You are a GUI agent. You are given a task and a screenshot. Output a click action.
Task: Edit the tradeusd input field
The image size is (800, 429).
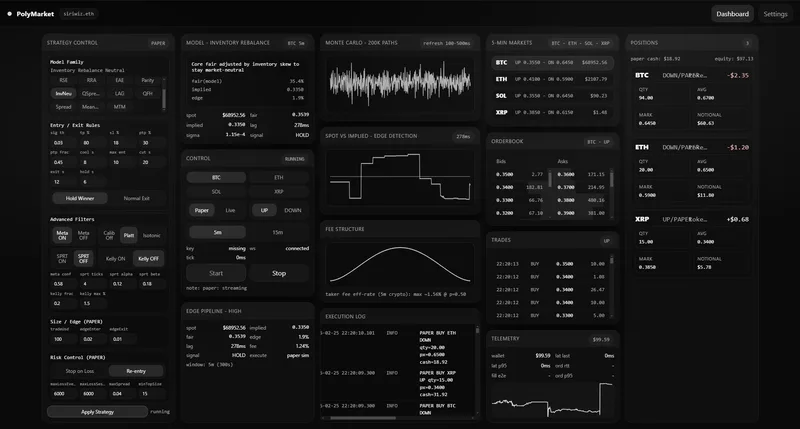(x=63, y=339)
